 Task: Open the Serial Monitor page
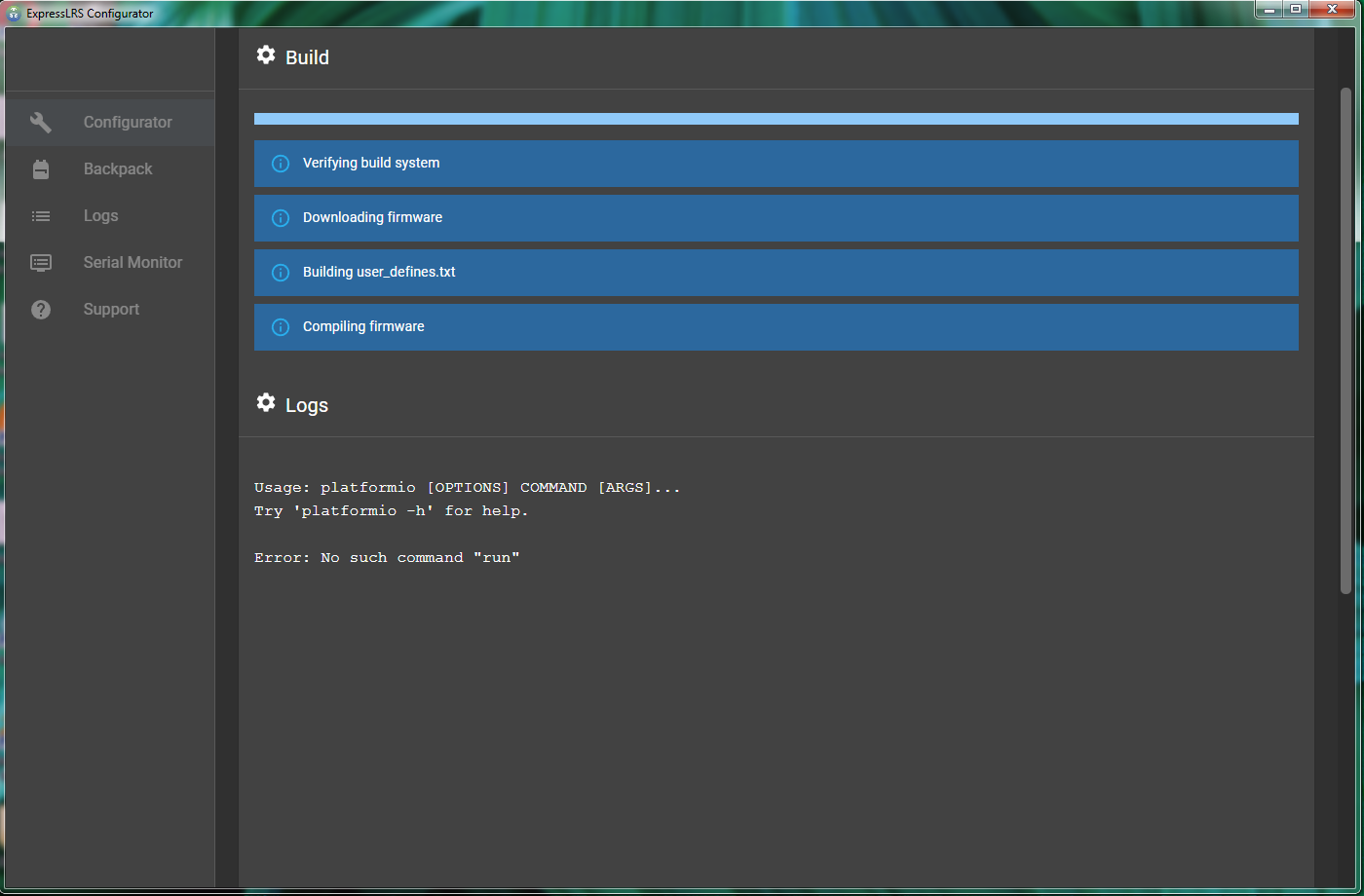(x=109, y=263)
